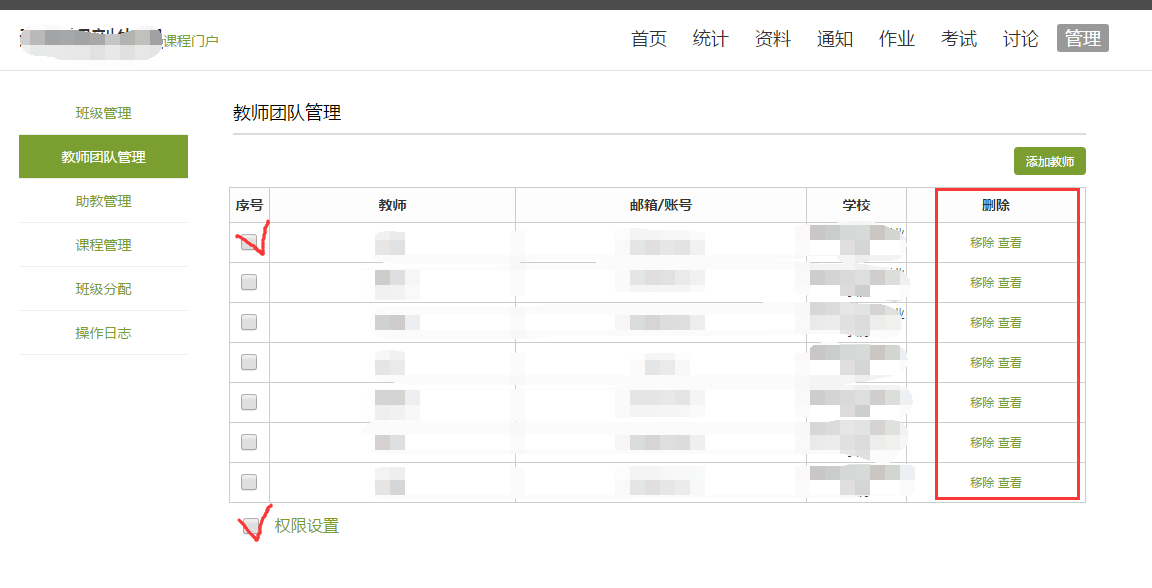1152x588 pixels.
Task: Open the 操作日志 sidebar entry
Action: pyautogui.click(x=103, y=333)
